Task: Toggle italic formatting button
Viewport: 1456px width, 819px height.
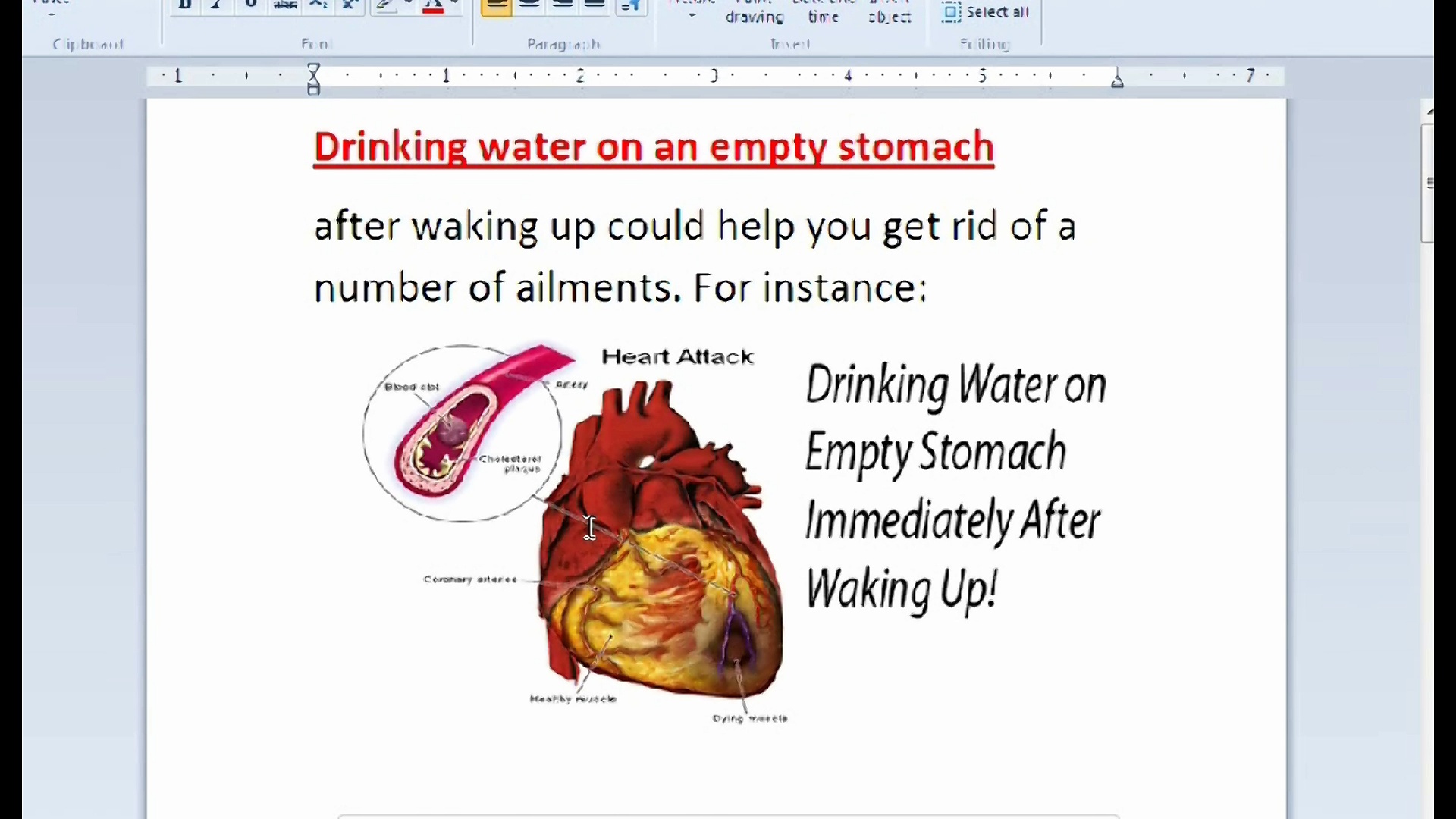Action: click(x=218, y=5)
